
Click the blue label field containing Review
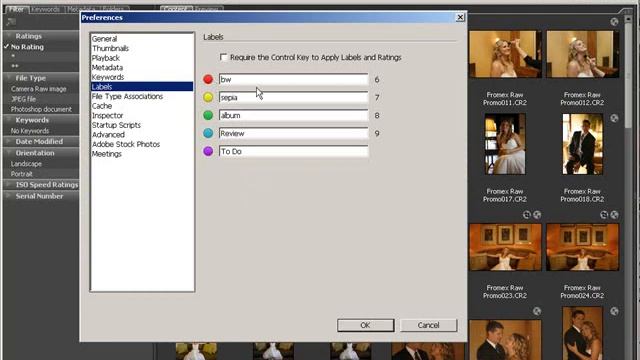293,133
